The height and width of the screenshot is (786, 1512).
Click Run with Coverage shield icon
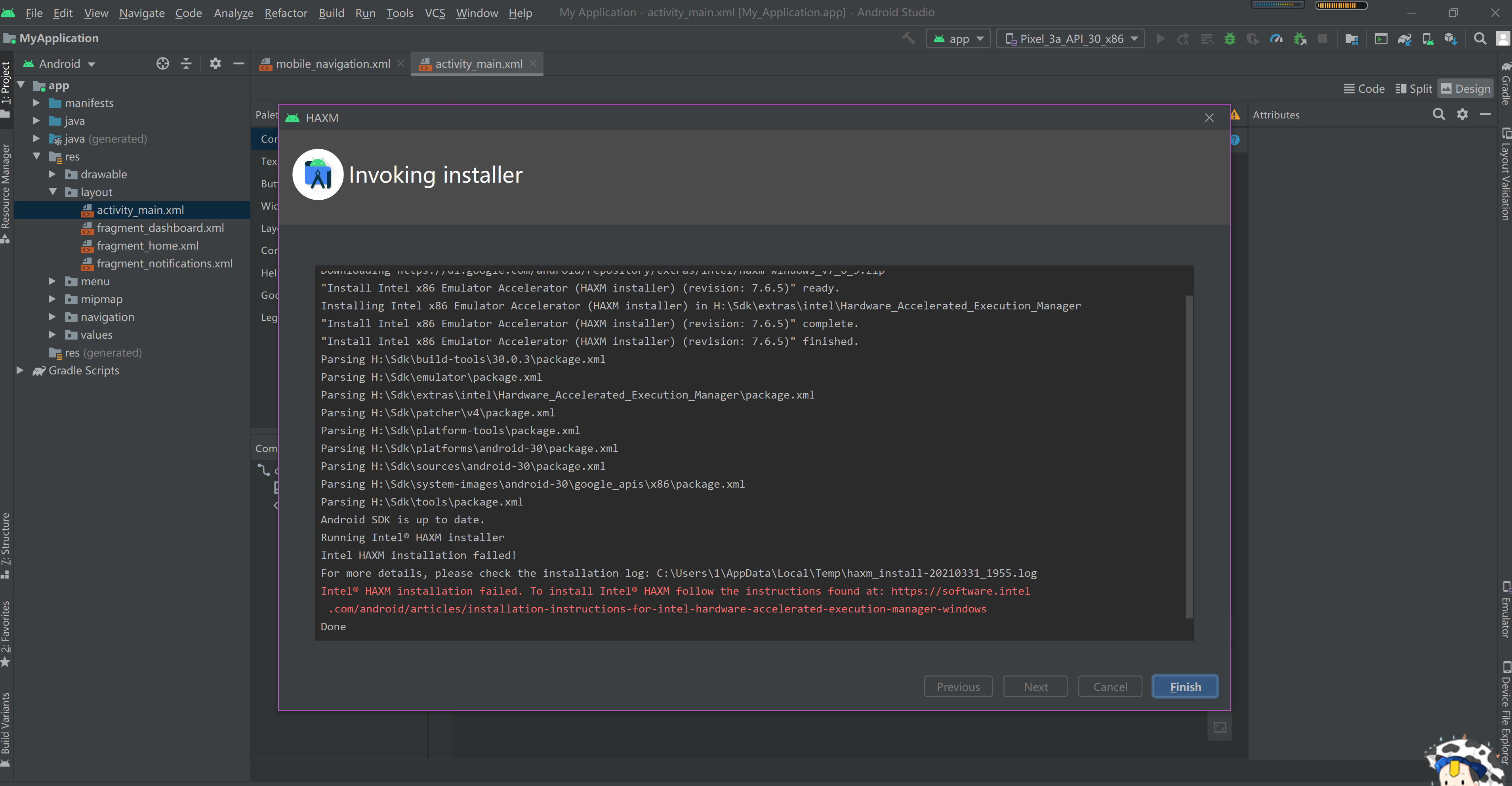[1253, 39]
